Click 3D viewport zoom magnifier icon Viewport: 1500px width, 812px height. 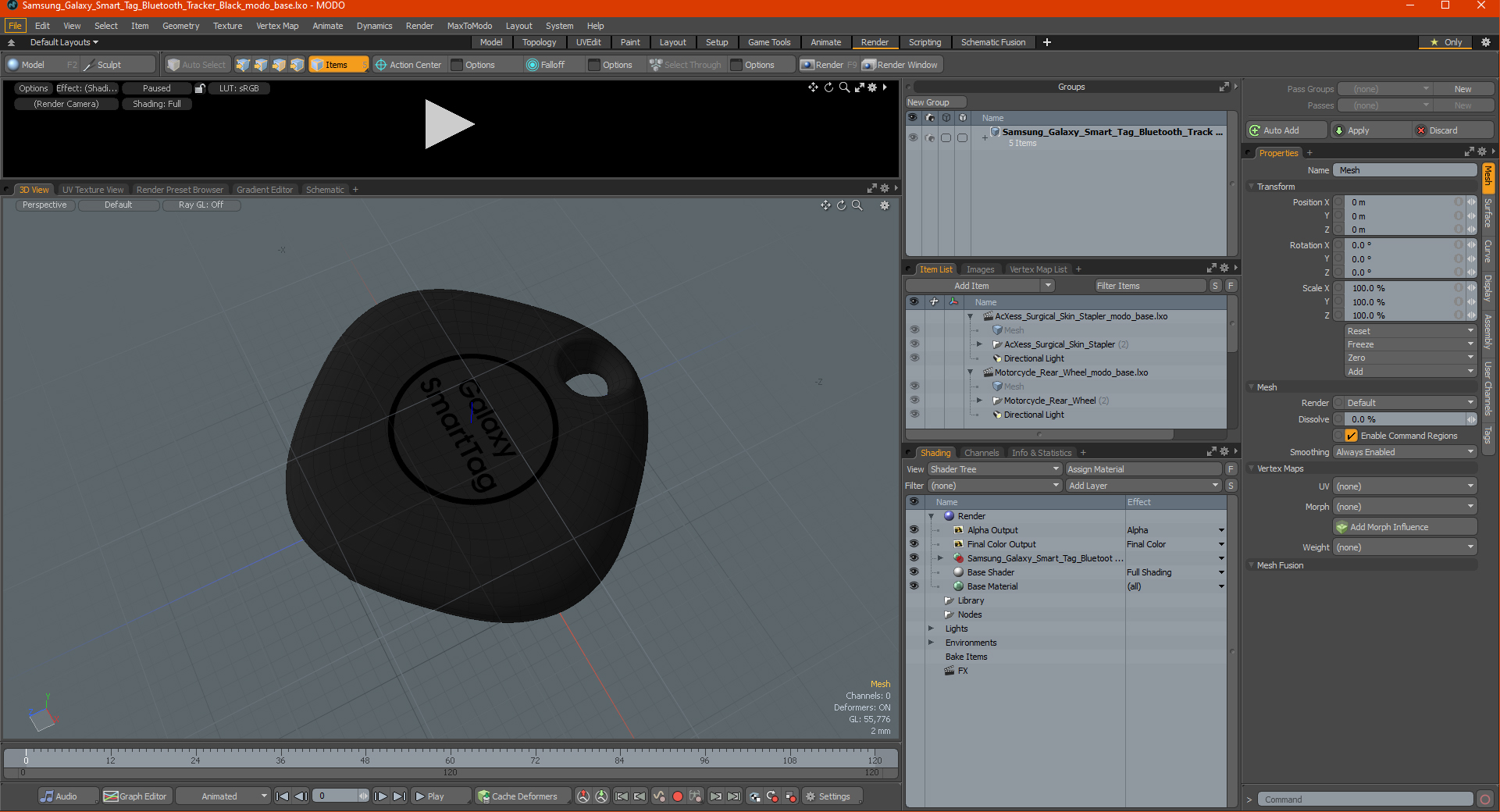857,205
